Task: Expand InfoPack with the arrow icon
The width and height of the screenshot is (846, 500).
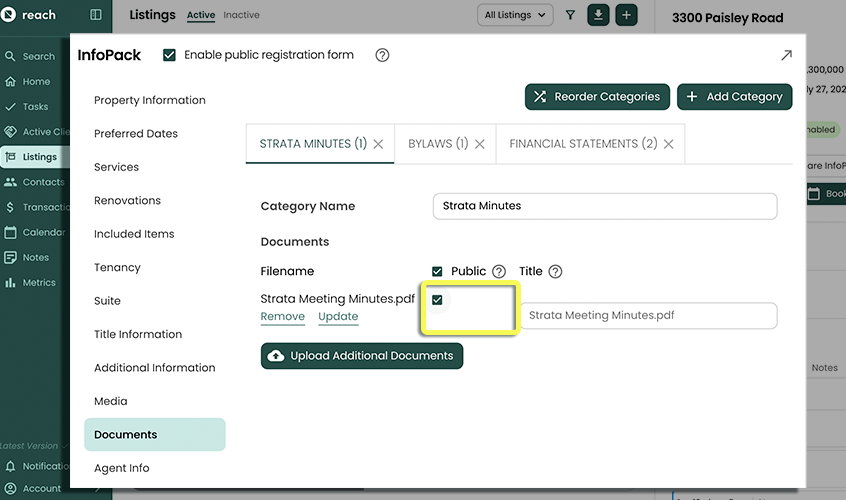Action: coord(786,56)
